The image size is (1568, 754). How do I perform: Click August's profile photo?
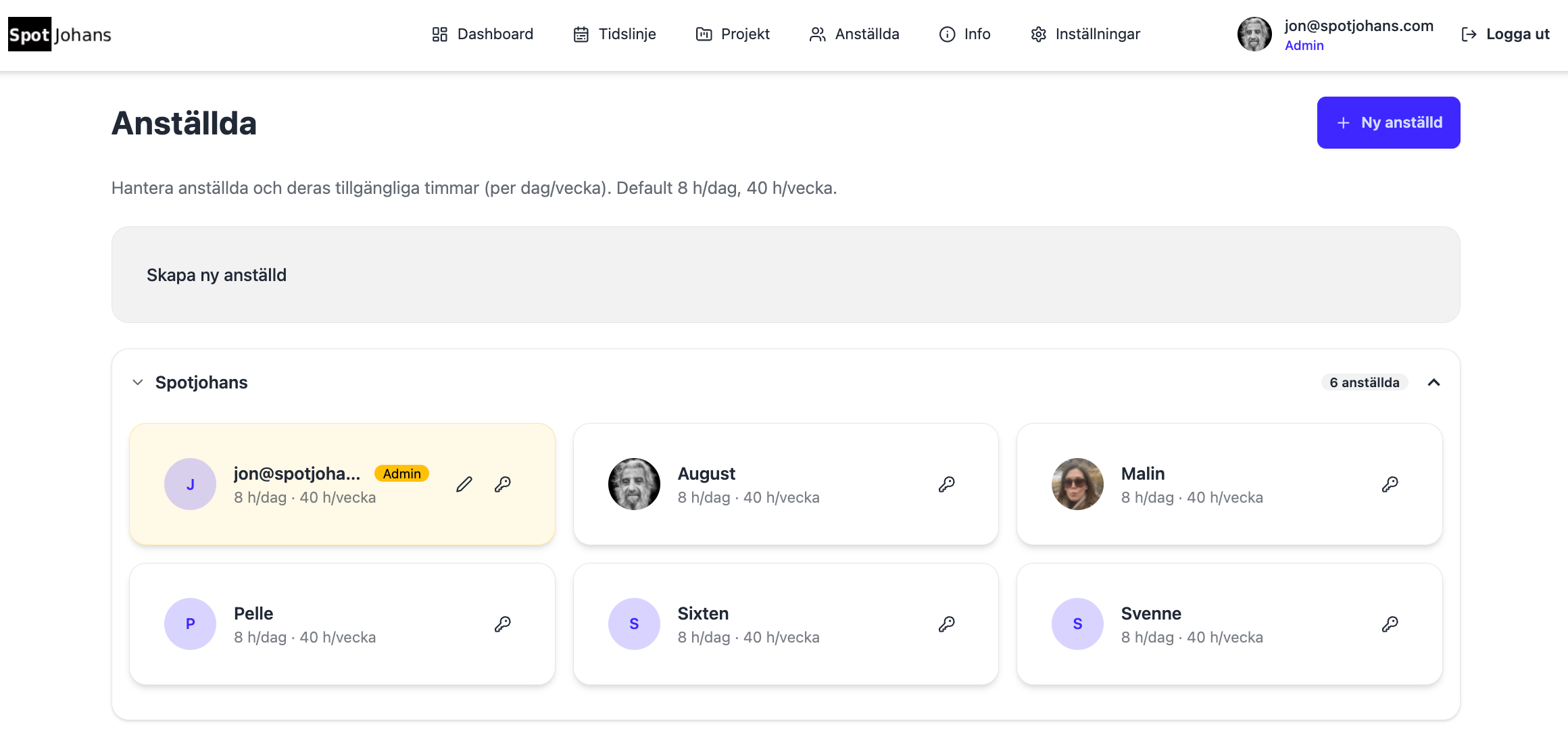634,484
